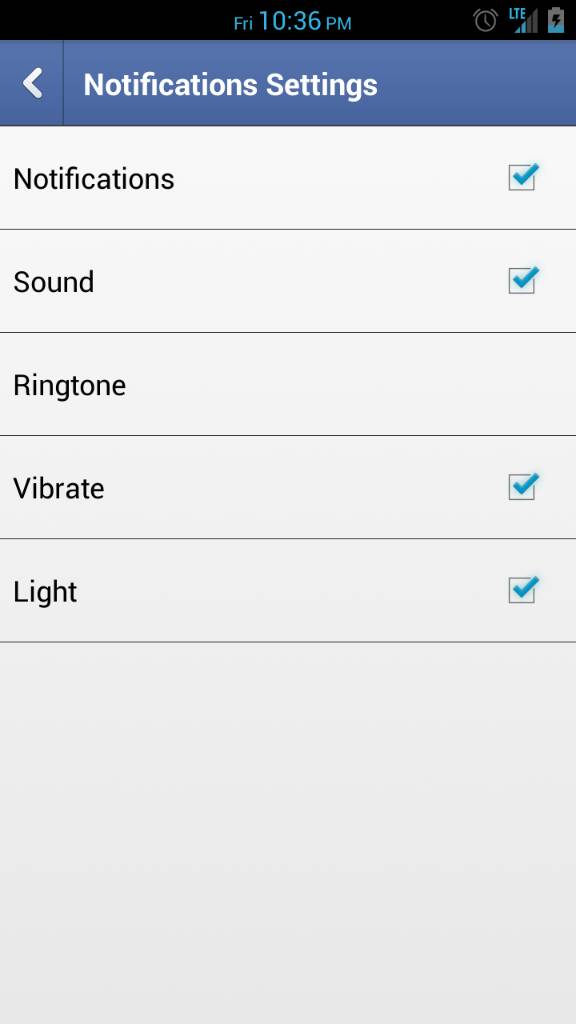Tap the LTE signal strength icon
The width and height of the screenshot is (576, 1024).
click(x=525, y=20)
